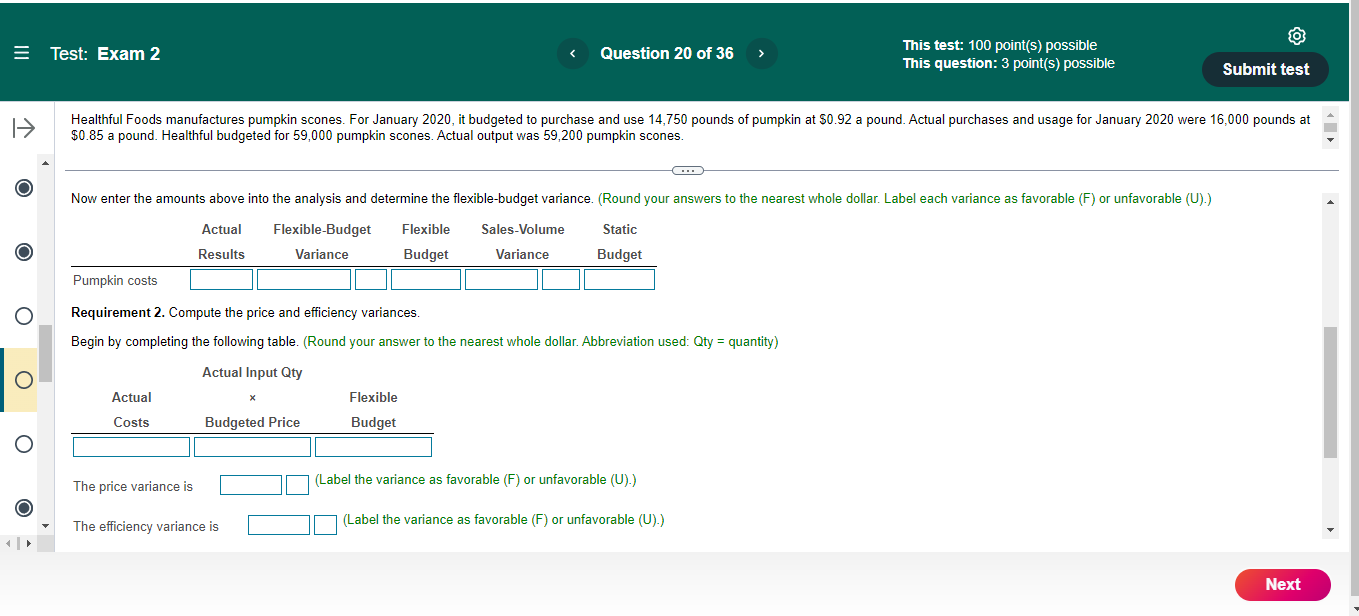Open Question 20 of 36 navigation header
The width and height of the screenshot is (1359, 616).
[667, 53]
